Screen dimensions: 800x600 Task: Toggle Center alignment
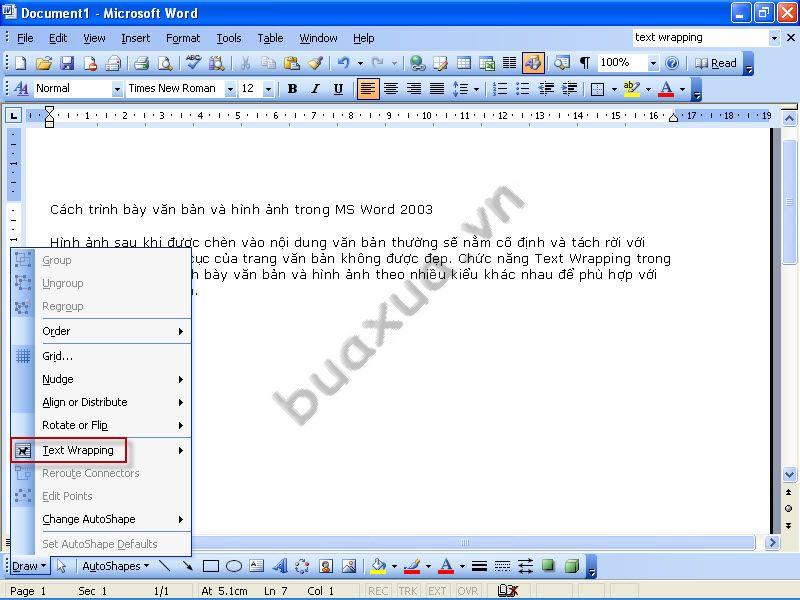(x=391, y=89)
